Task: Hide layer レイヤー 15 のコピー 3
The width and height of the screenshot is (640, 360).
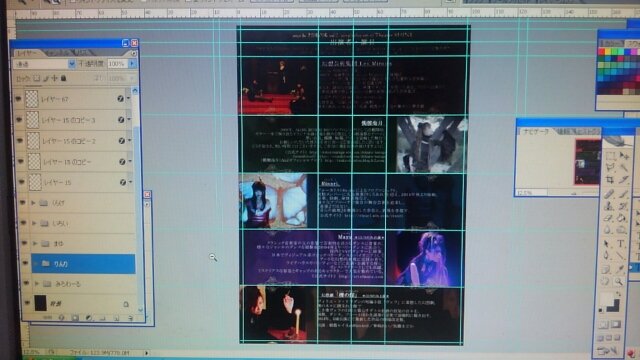Action: (x=19, y=120)
